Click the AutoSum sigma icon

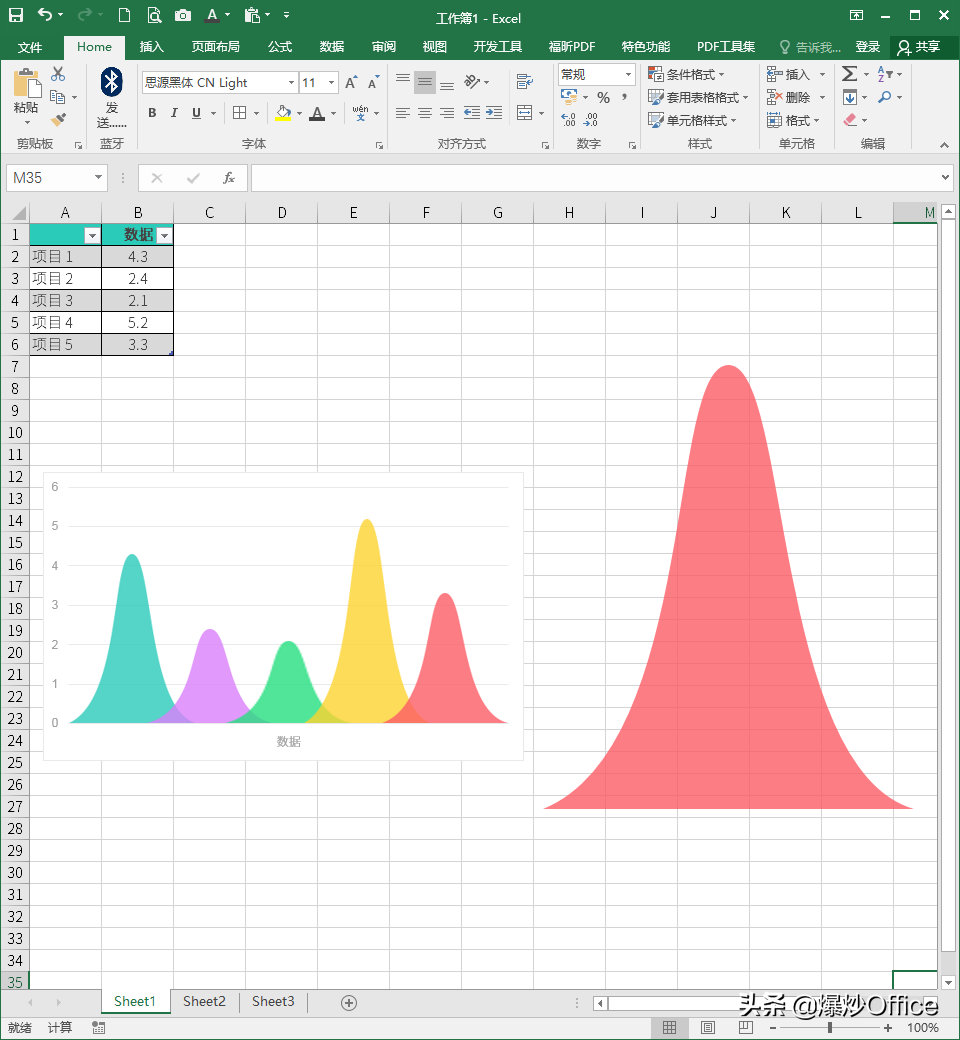tap(849, 74)
